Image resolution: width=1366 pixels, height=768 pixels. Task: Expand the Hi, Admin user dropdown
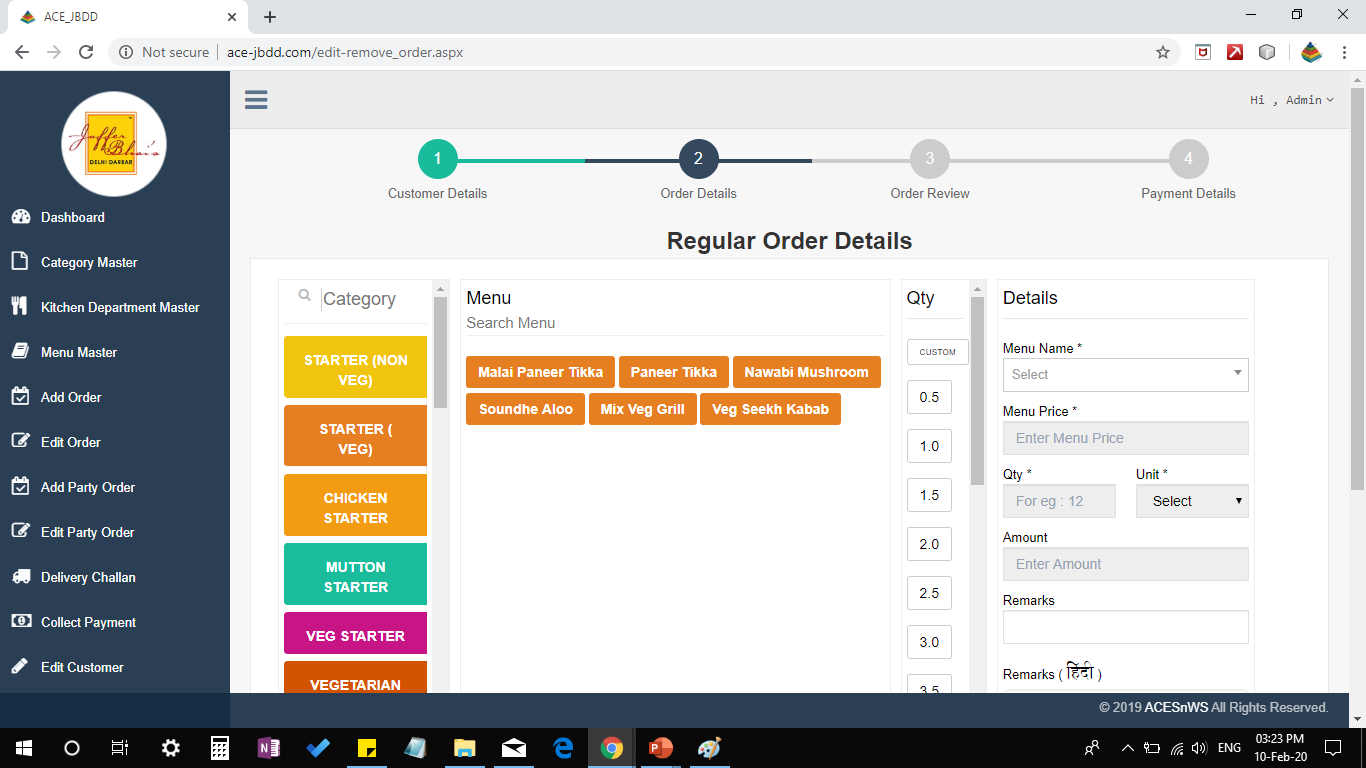pyautogui.click(x=1292, y=100)
